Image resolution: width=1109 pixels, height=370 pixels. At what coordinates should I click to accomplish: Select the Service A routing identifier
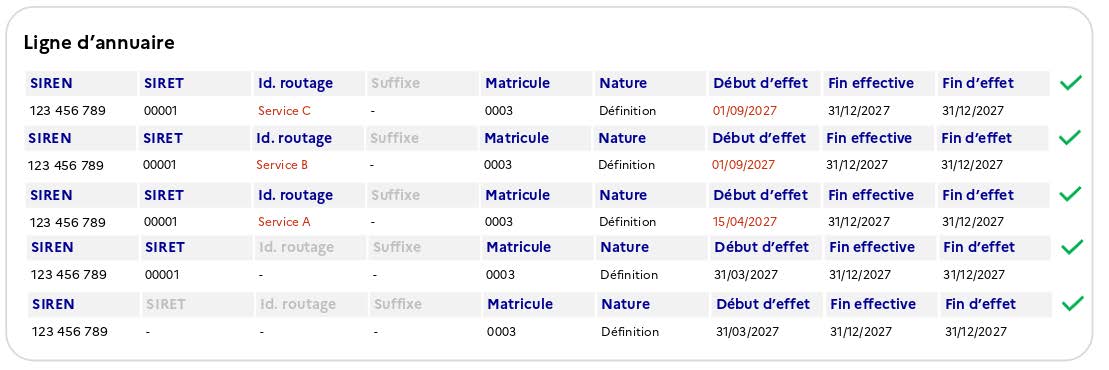pyautogui.click(x=284, y=222)
